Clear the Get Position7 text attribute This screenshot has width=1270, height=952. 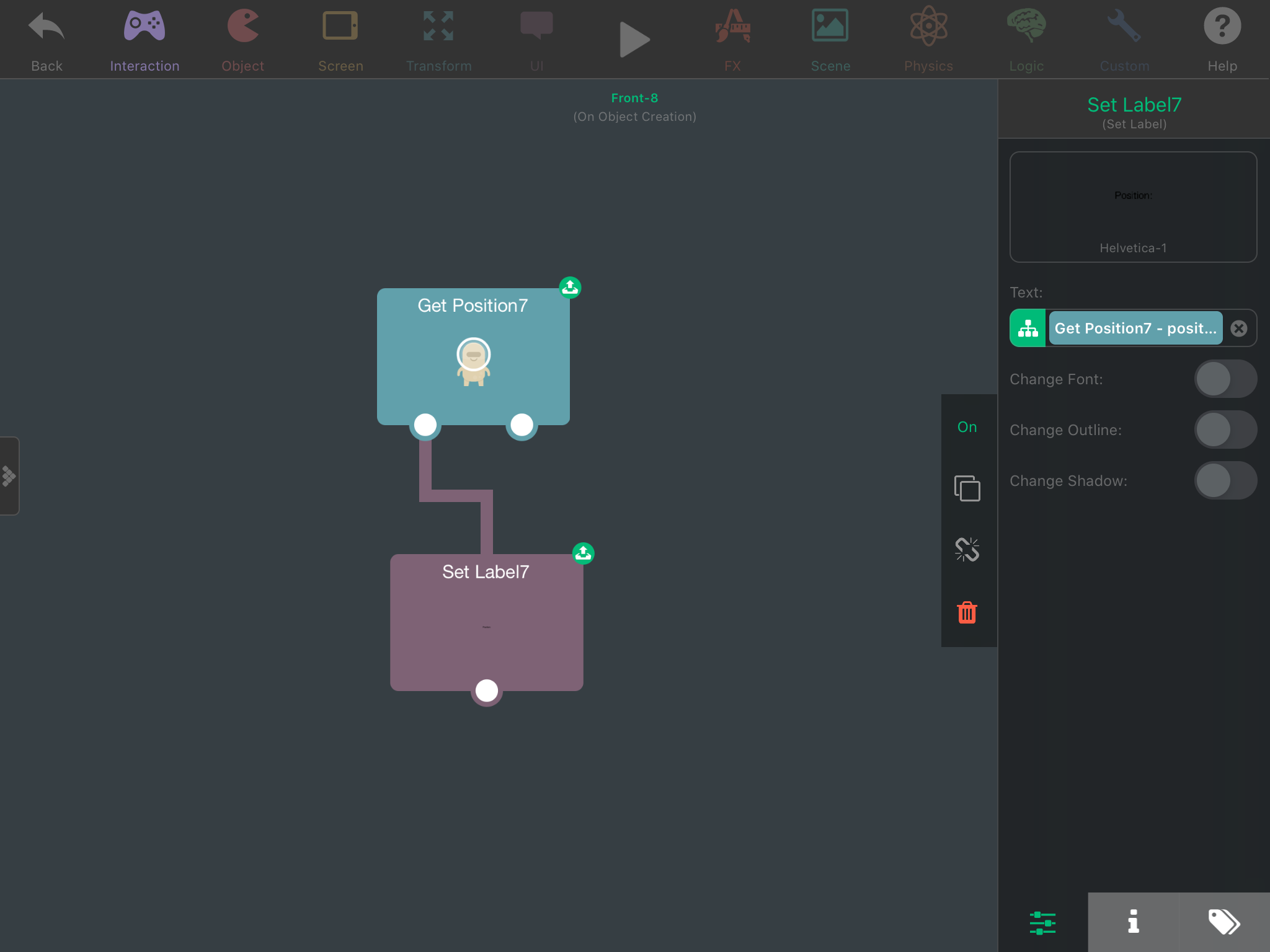point(1238,328)
